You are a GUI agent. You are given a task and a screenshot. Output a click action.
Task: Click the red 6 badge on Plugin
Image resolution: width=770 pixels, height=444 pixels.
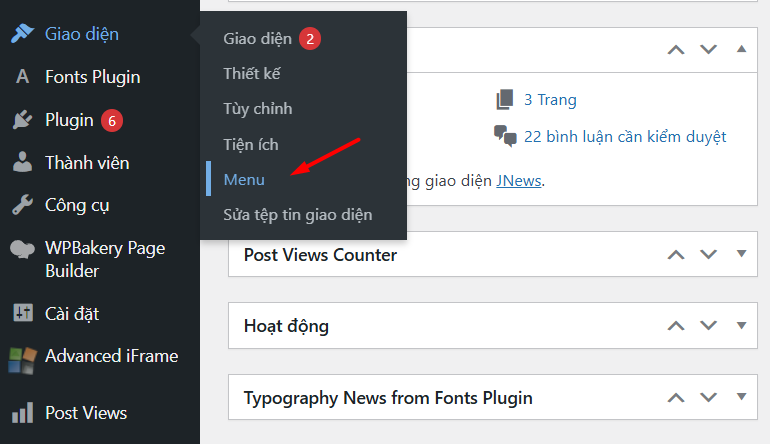pos(112,120)
